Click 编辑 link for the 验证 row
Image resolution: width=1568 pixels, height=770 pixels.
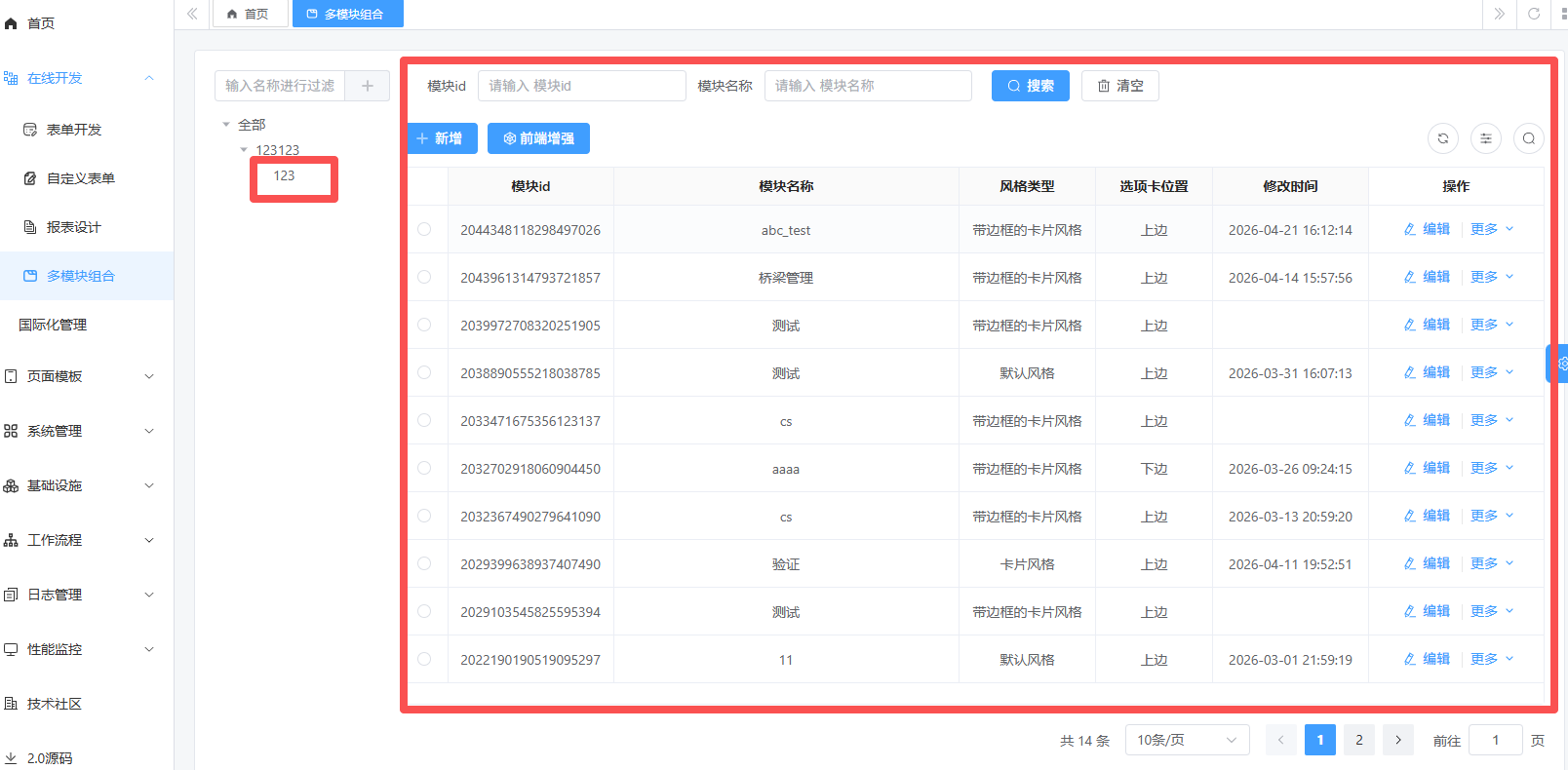[1428, 563]
